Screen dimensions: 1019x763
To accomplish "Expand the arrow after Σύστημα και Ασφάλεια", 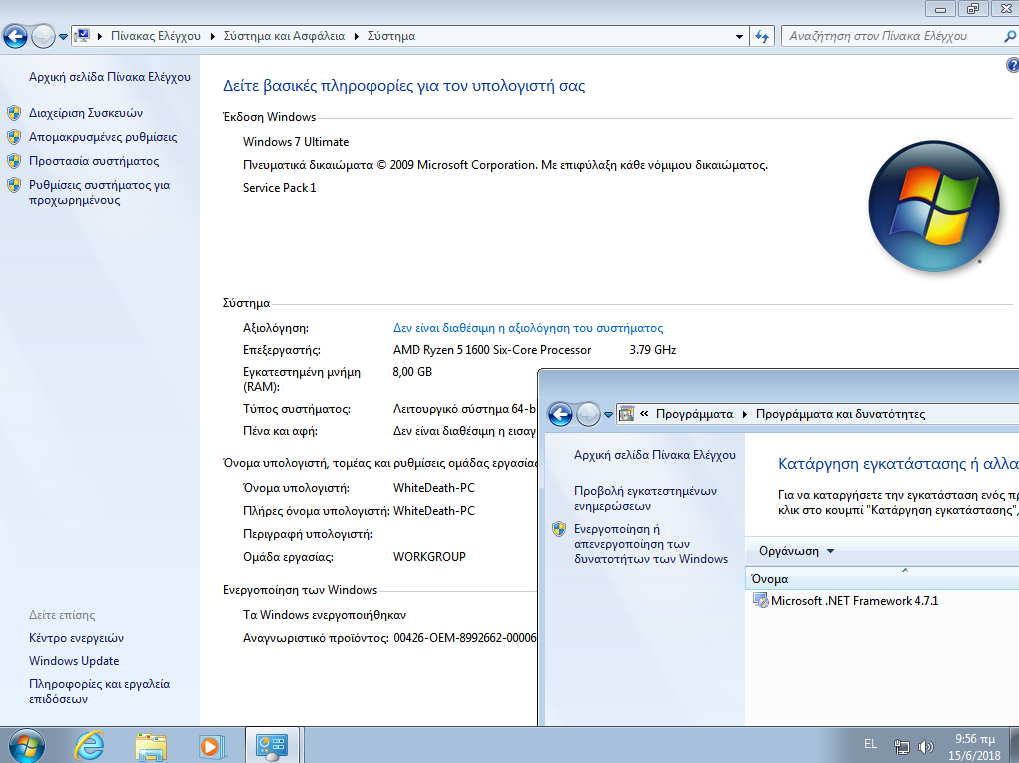I will pos(357,36).
